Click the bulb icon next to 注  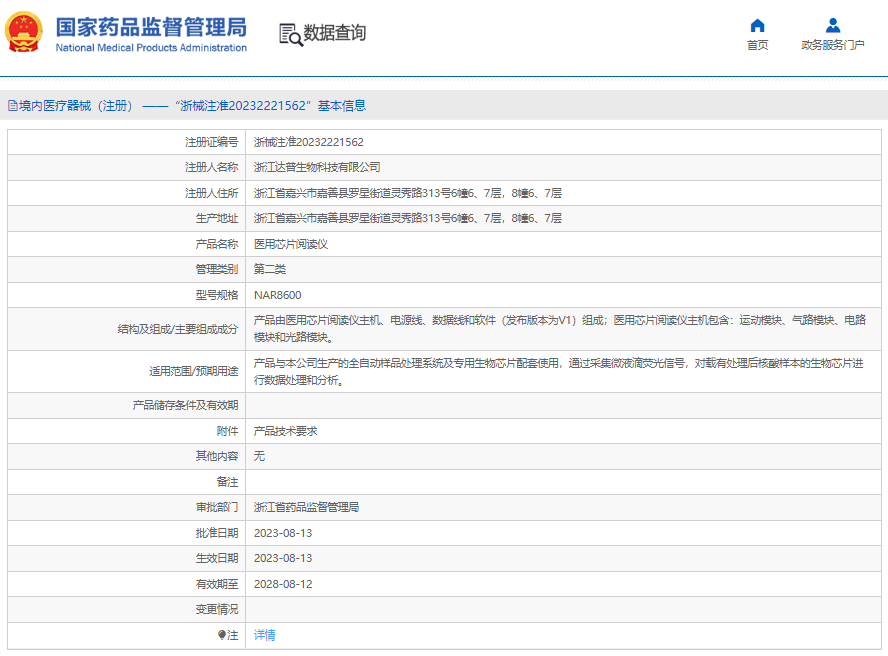tap(222, 635)
